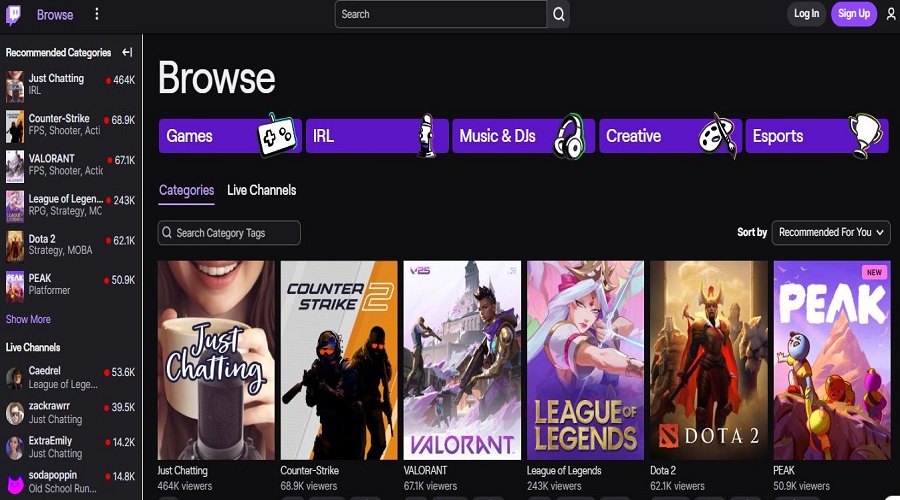Click the Games controller icon
The height and width of the screenshot is (500, 900).
click(x=277, y=135)
